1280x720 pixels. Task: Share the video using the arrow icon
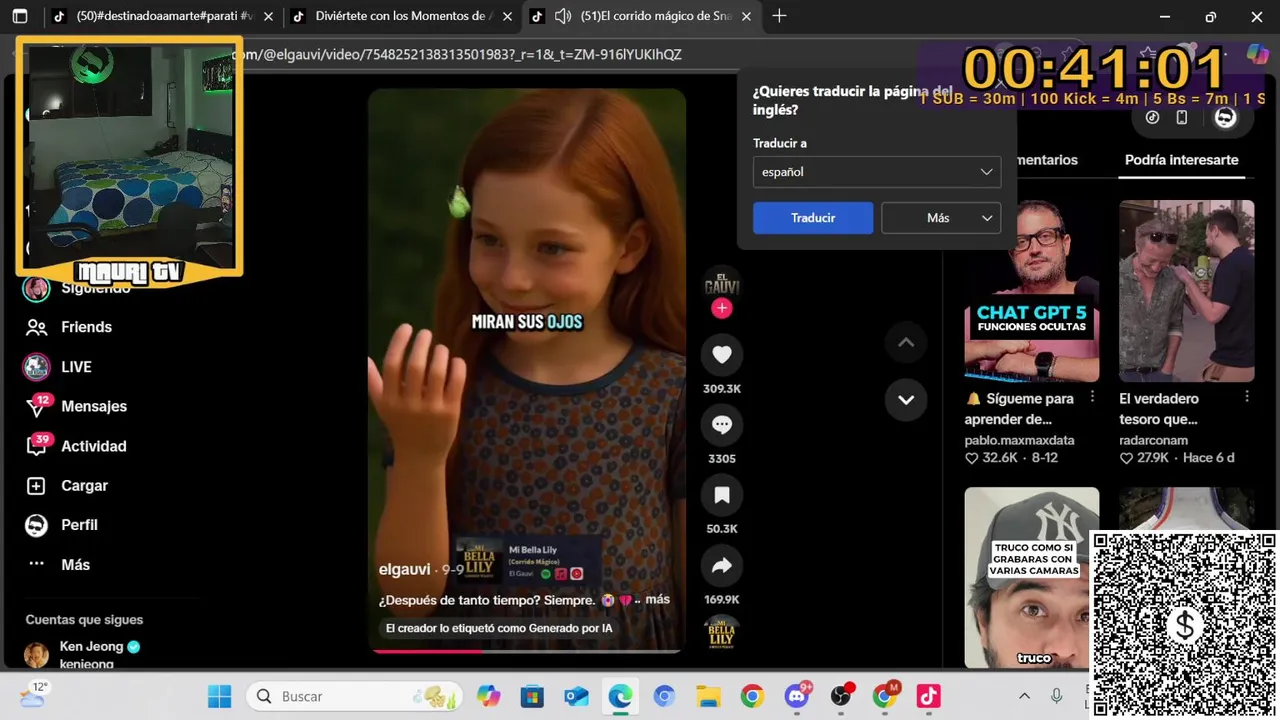(x=721, y=566)
